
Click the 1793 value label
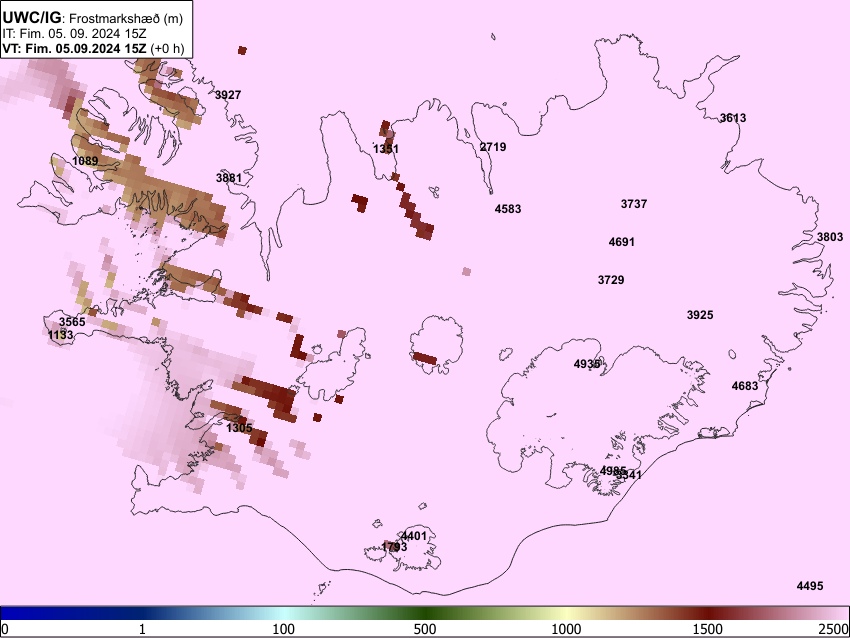point(394,547)
